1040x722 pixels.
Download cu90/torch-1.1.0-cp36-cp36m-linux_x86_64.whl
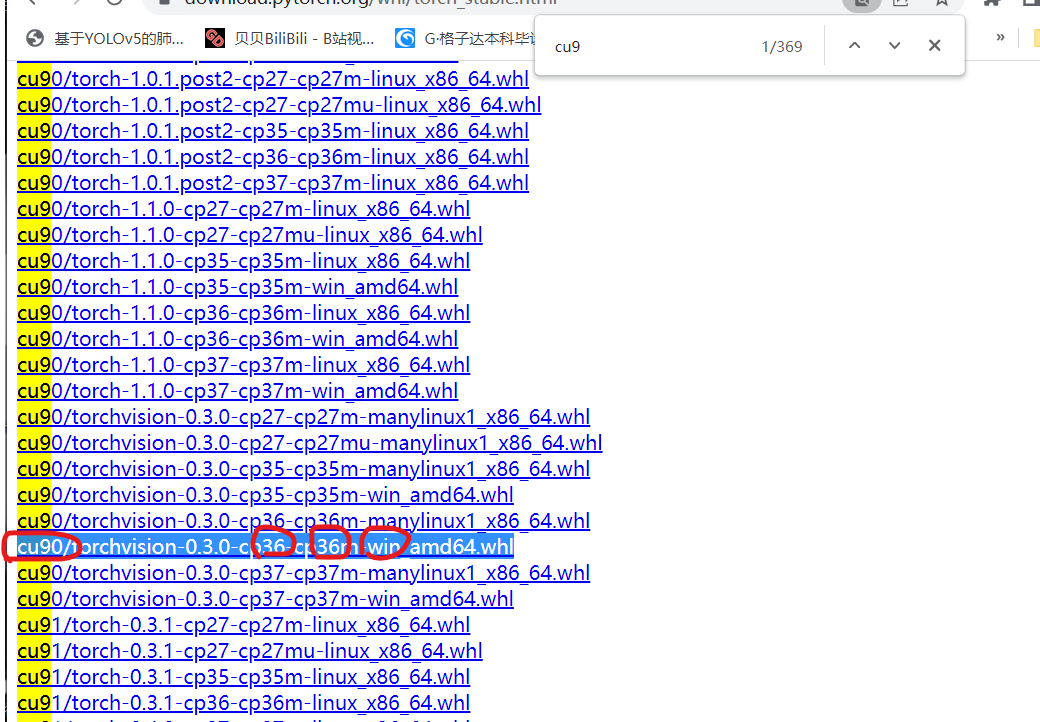[x=243, y=312]
